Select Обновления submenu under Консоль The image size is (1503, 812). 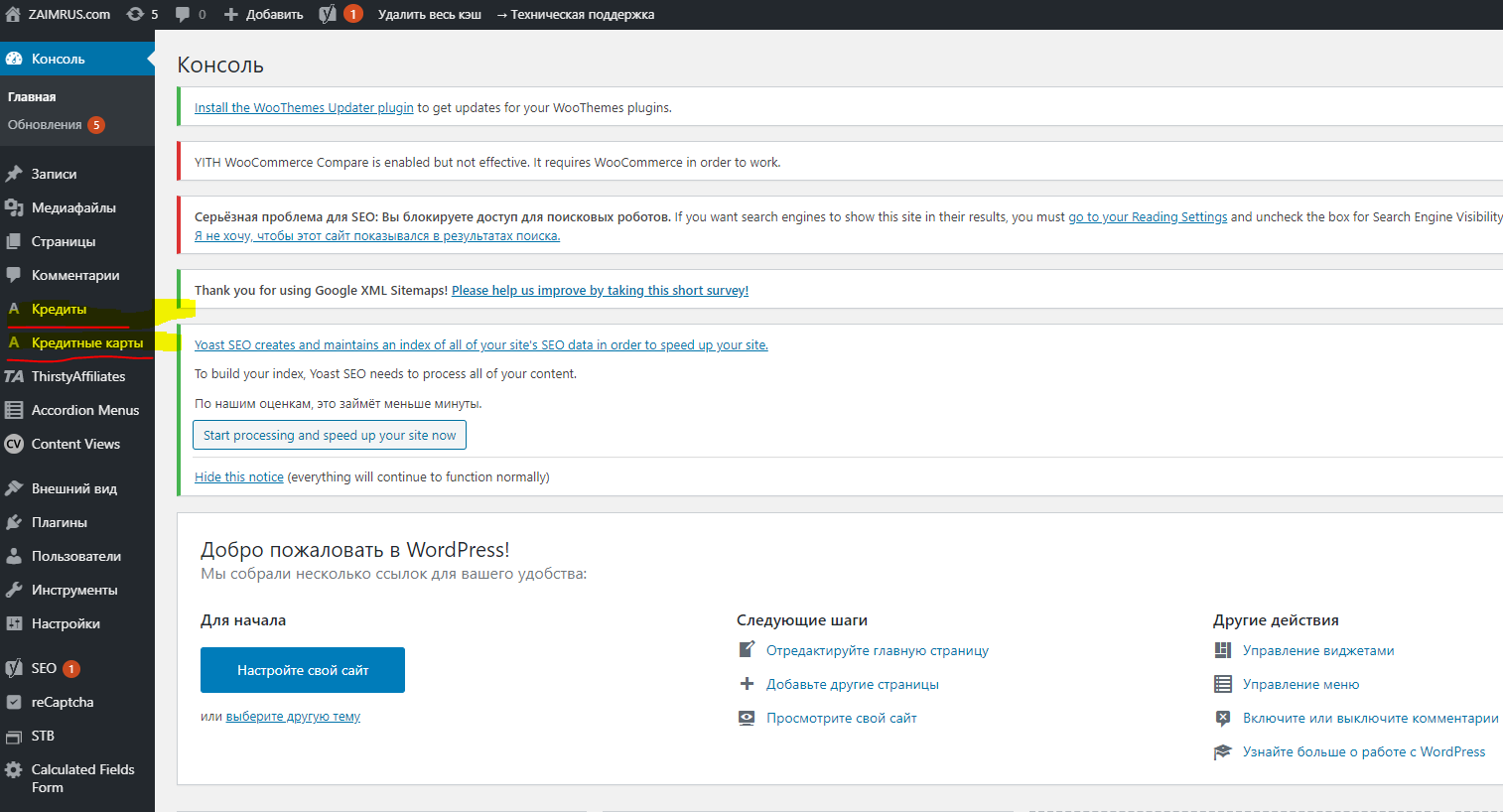45,125
